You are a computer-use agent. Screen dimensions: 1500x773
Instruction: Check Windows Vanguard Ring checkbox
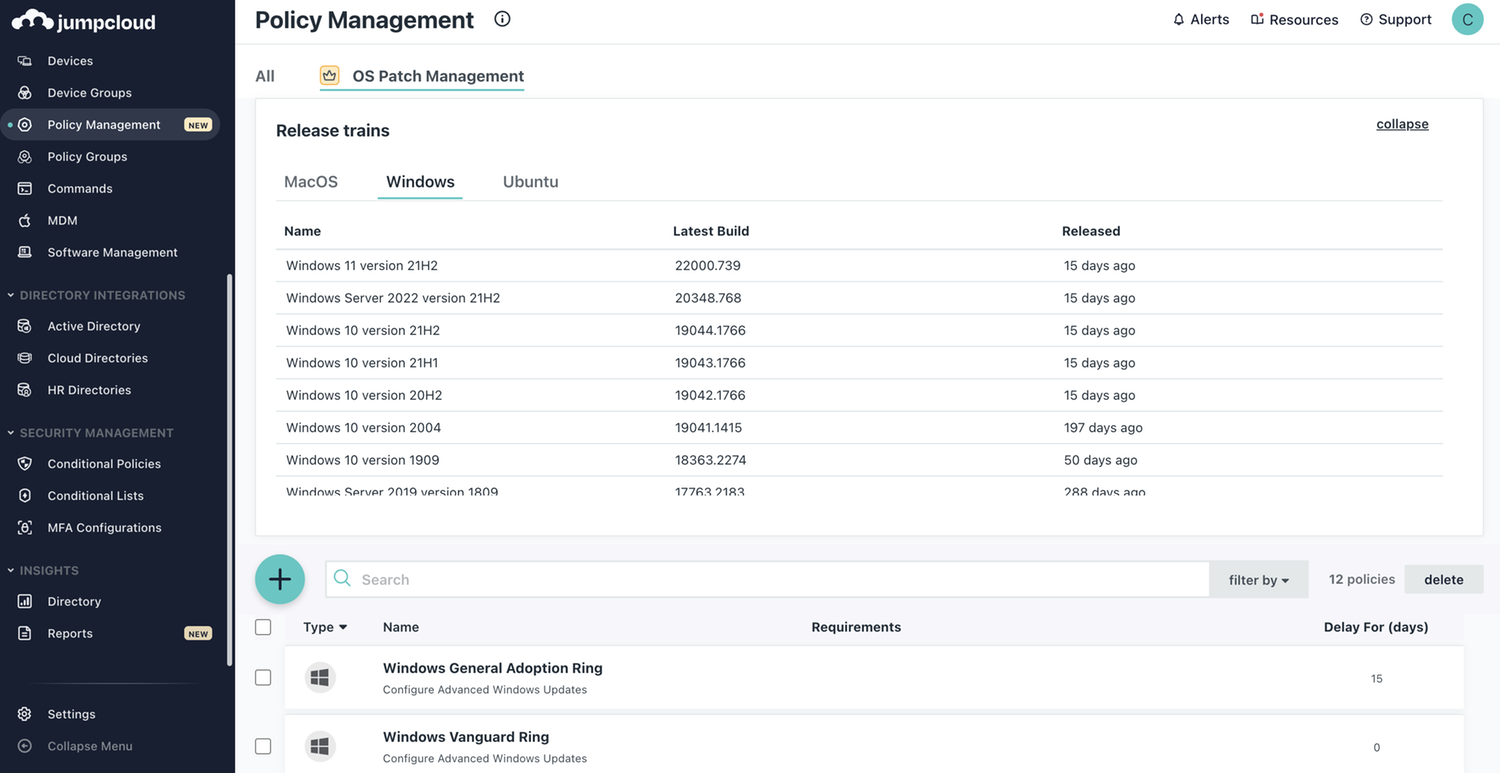click(x=263, y=747)
